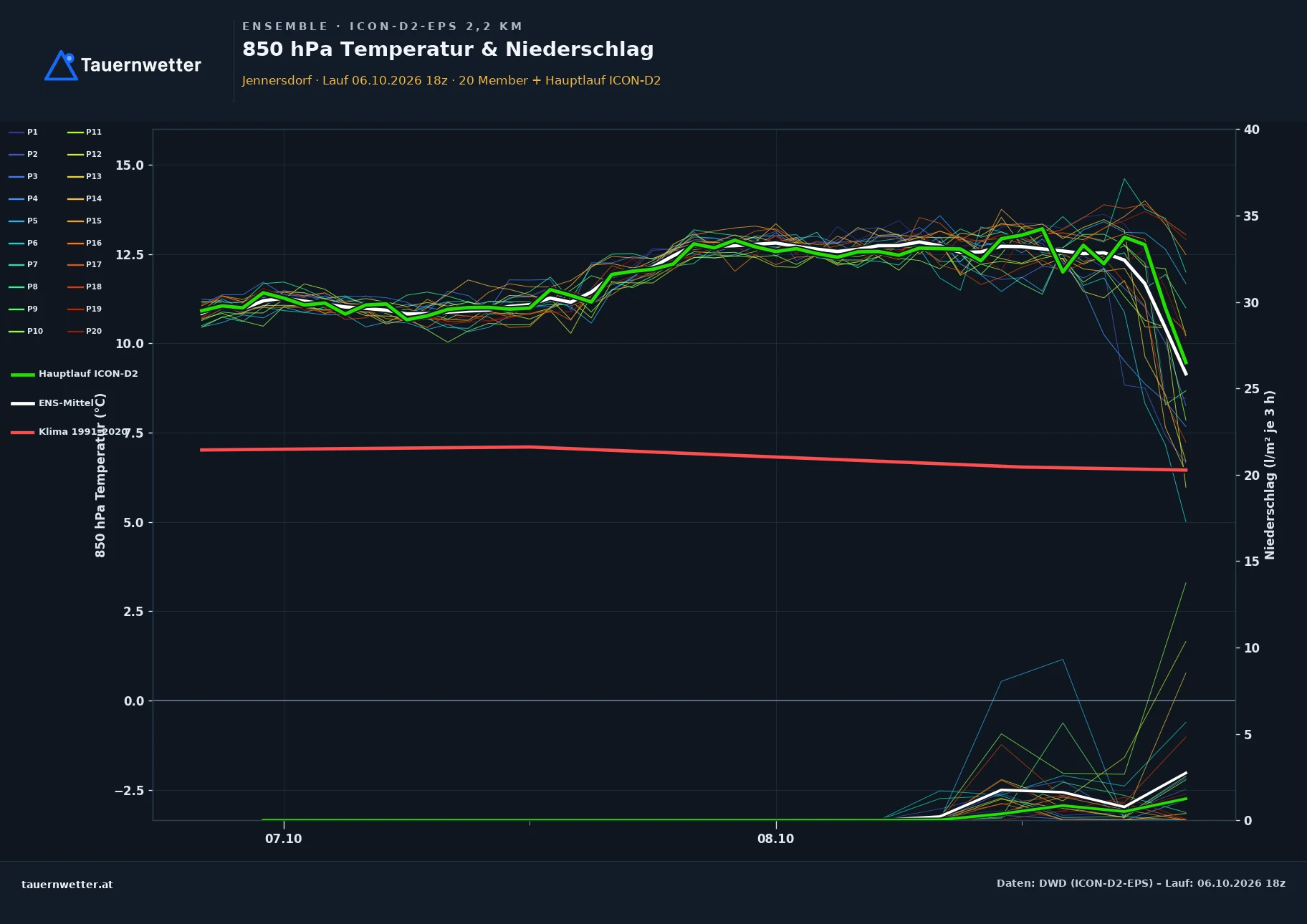
Task: Click the Tauernwetter brand name text
Action: tap(141, 65)
